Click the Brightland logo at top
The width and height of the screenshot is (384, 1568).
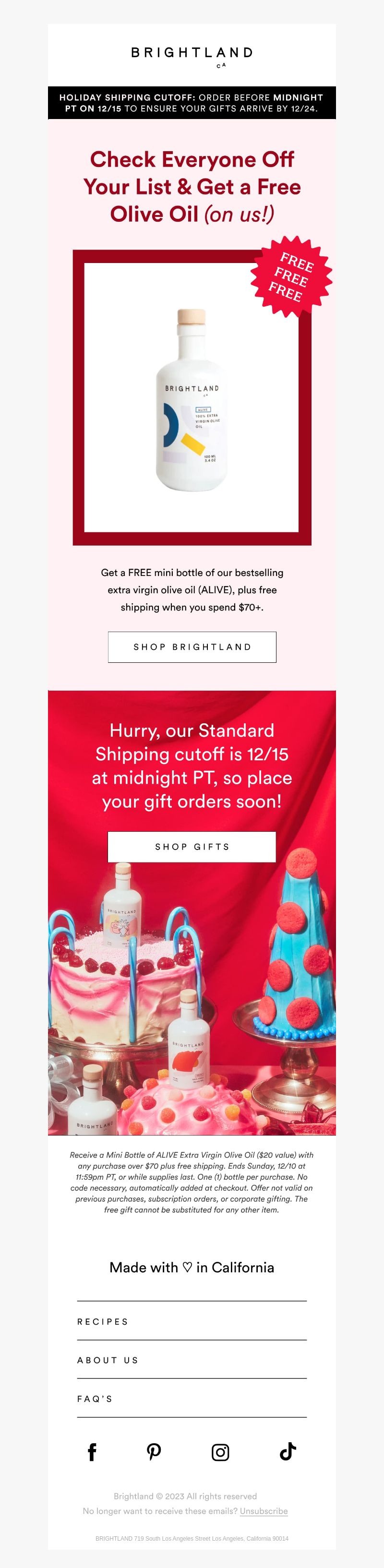pyautogui.click(x=192, y=55)
